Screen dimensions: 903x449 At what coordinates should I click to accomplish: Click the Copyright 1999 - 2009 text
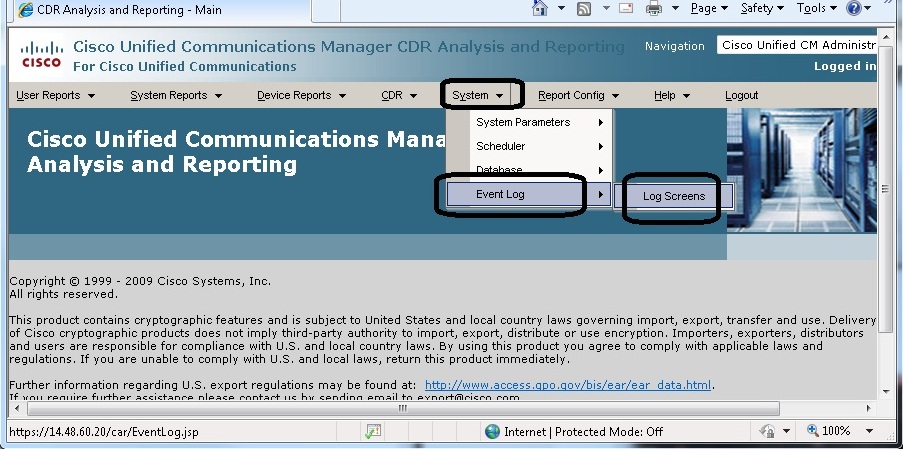click(140, 281)
